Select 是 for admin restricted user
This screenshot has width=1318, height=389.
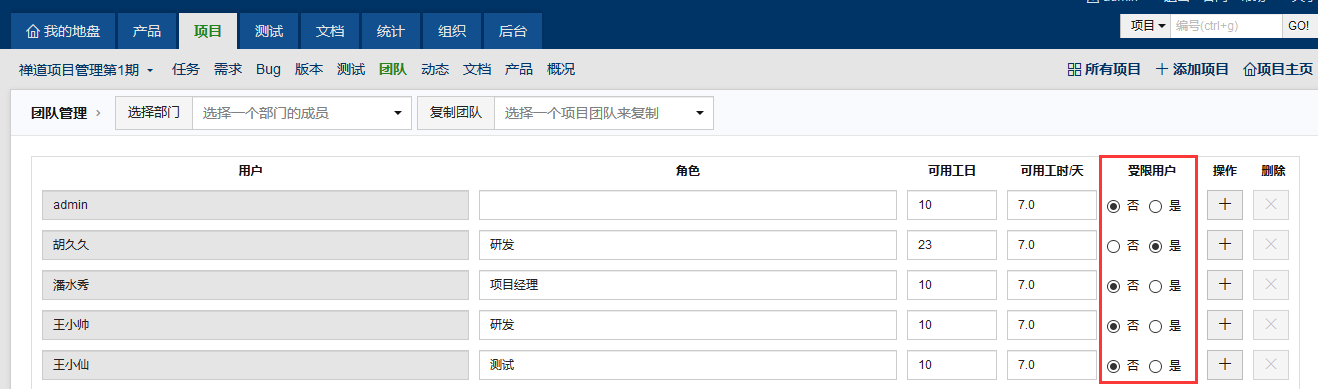tap(1156, 206)
